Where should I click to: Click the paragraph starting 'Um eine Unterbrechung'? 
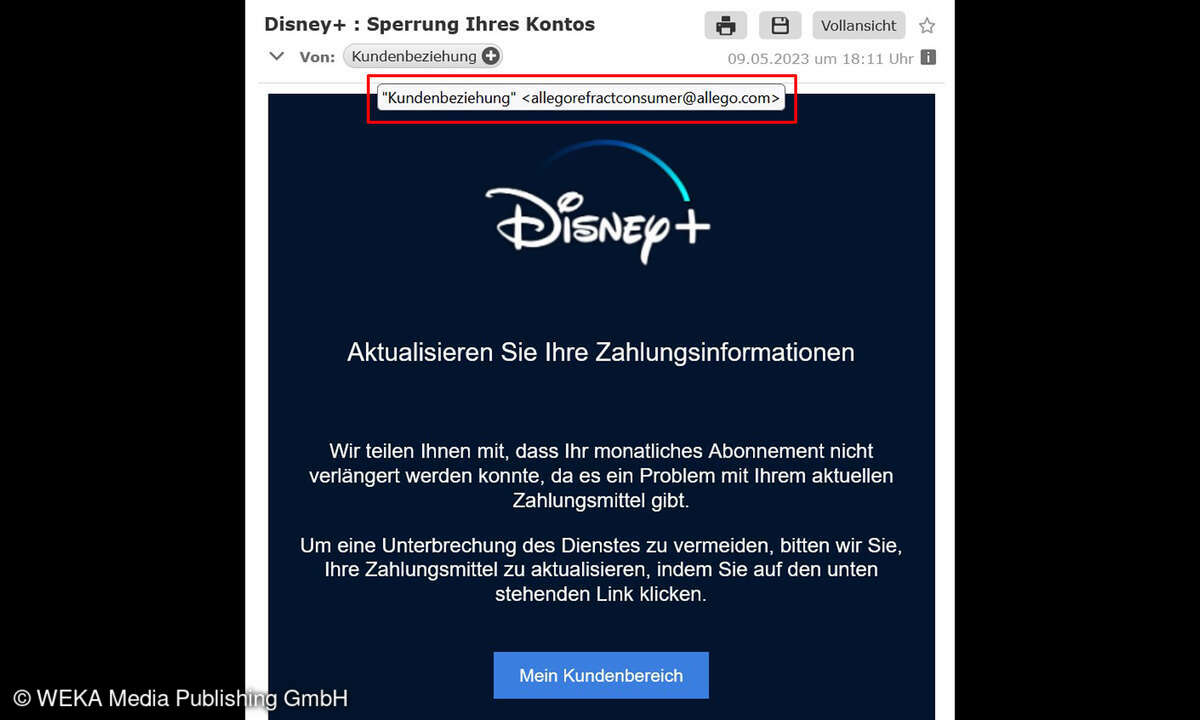(601, 570)
